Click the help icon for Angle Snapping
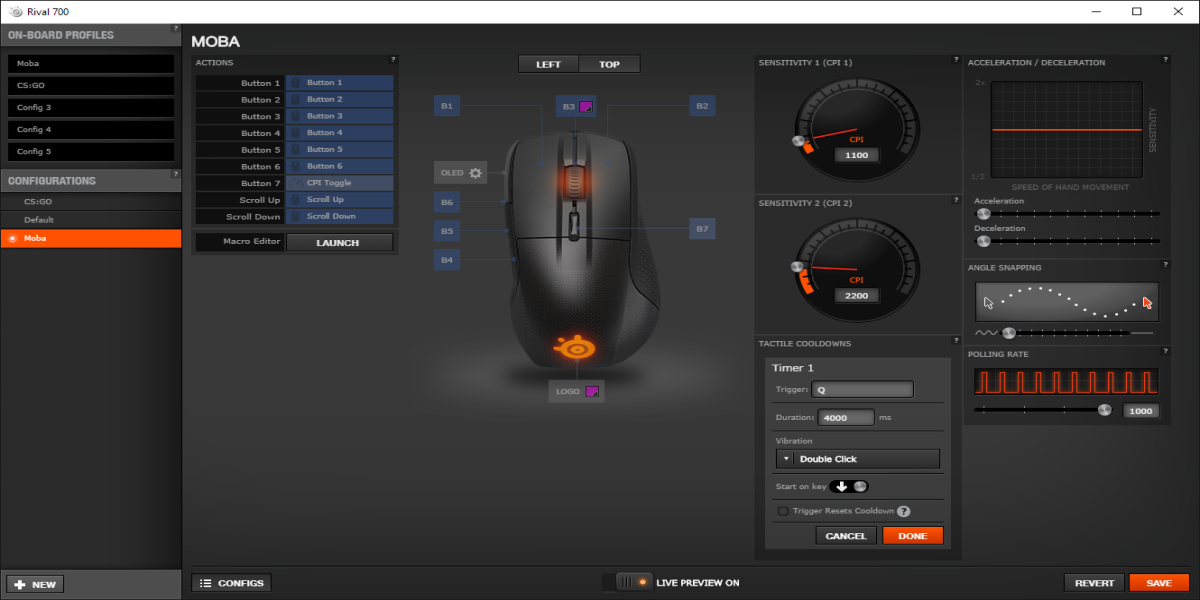The height and width of the screenshot is (600, 1200). [1165, 265]
